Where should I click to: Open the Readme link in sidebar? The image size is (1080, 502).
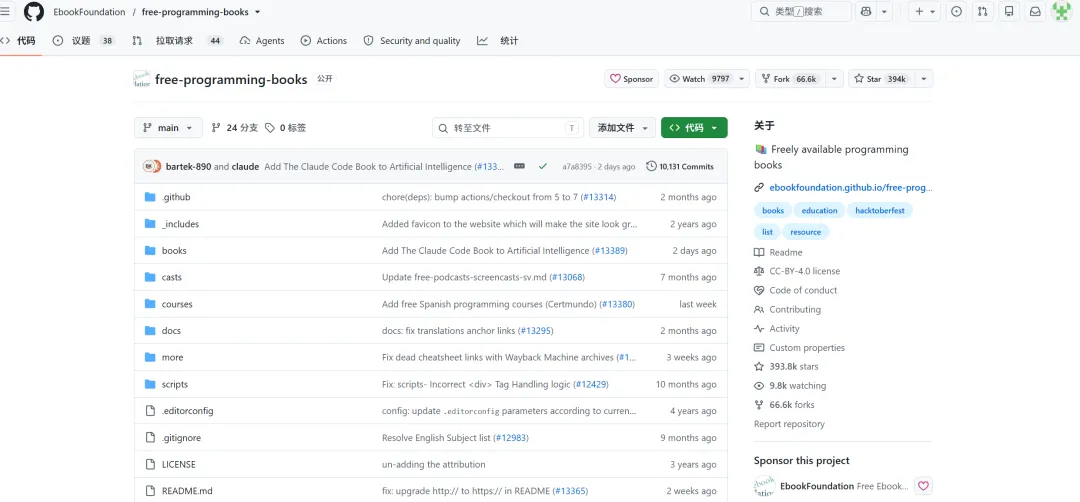point(778,252)
